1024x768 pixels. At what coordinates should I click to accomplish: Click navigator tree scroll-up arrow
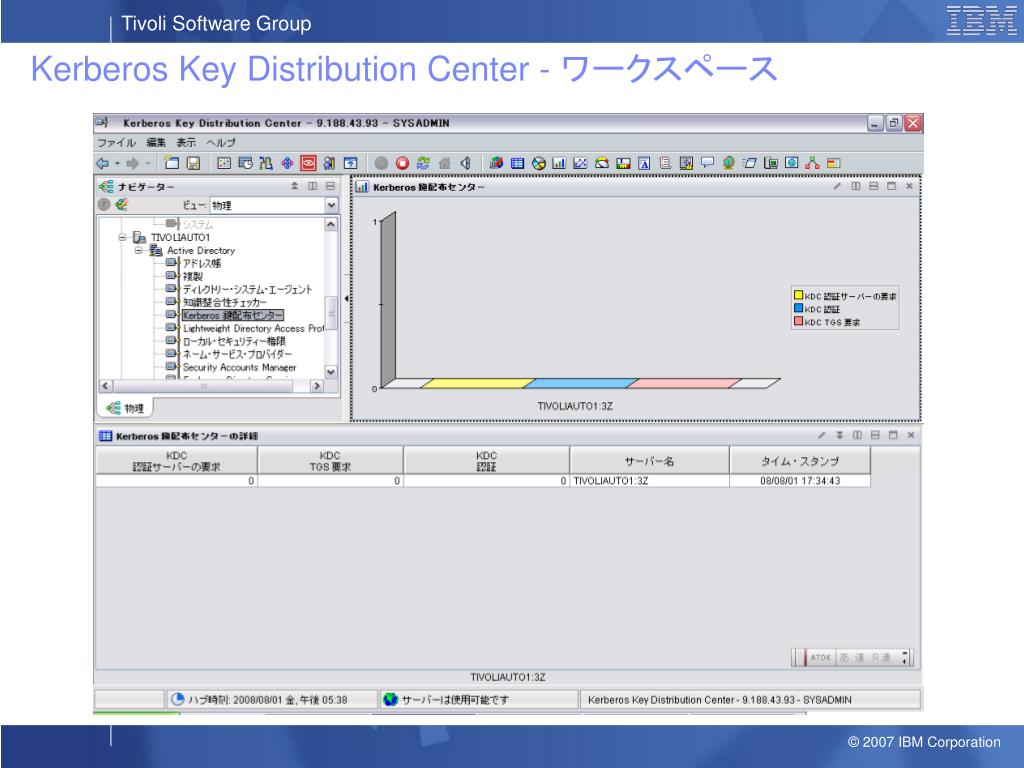click(x=331, y=224)
